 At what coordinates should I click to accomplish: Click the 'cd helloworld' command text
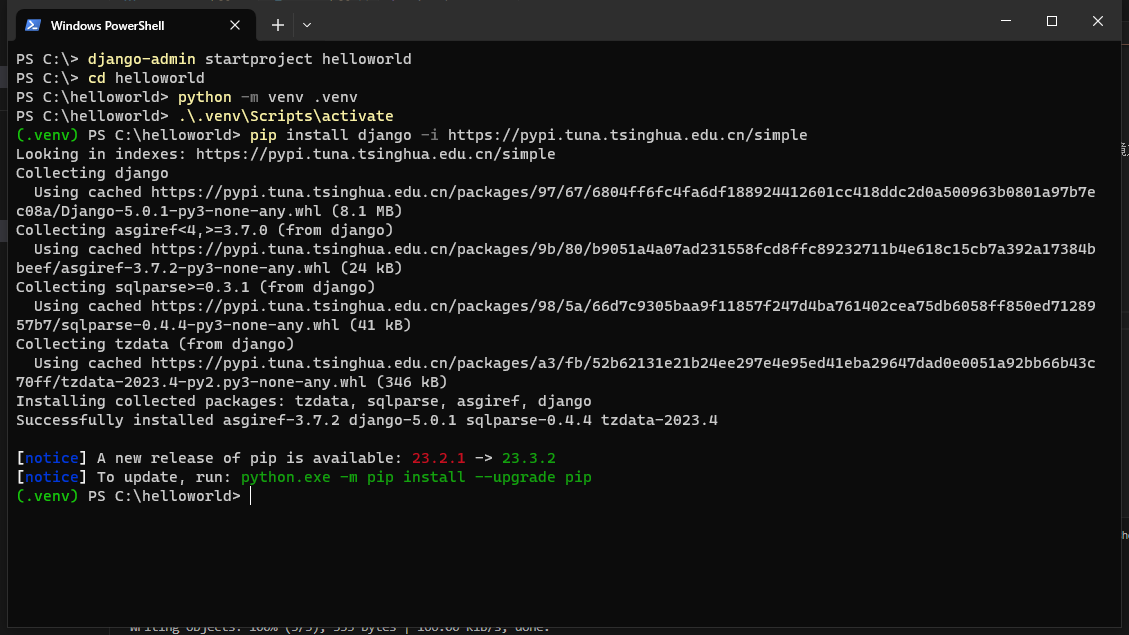point(146,78)
